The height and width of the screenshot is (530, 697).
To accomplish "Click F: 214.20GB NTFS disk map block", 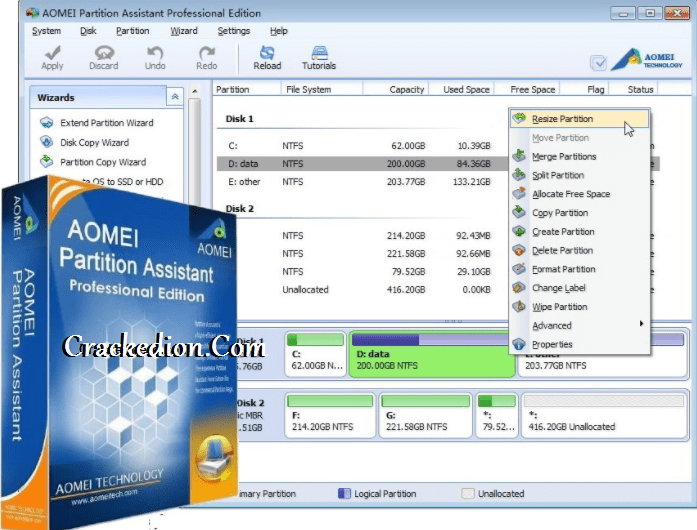I will tap(330, 415).
